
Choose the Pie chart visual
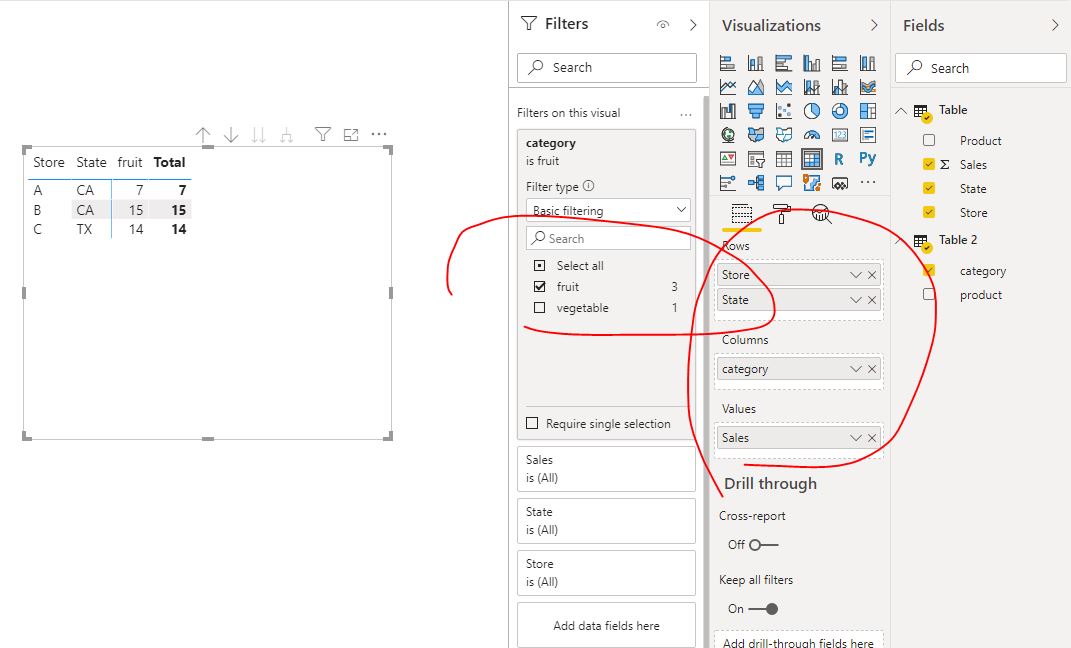(811, 111)
